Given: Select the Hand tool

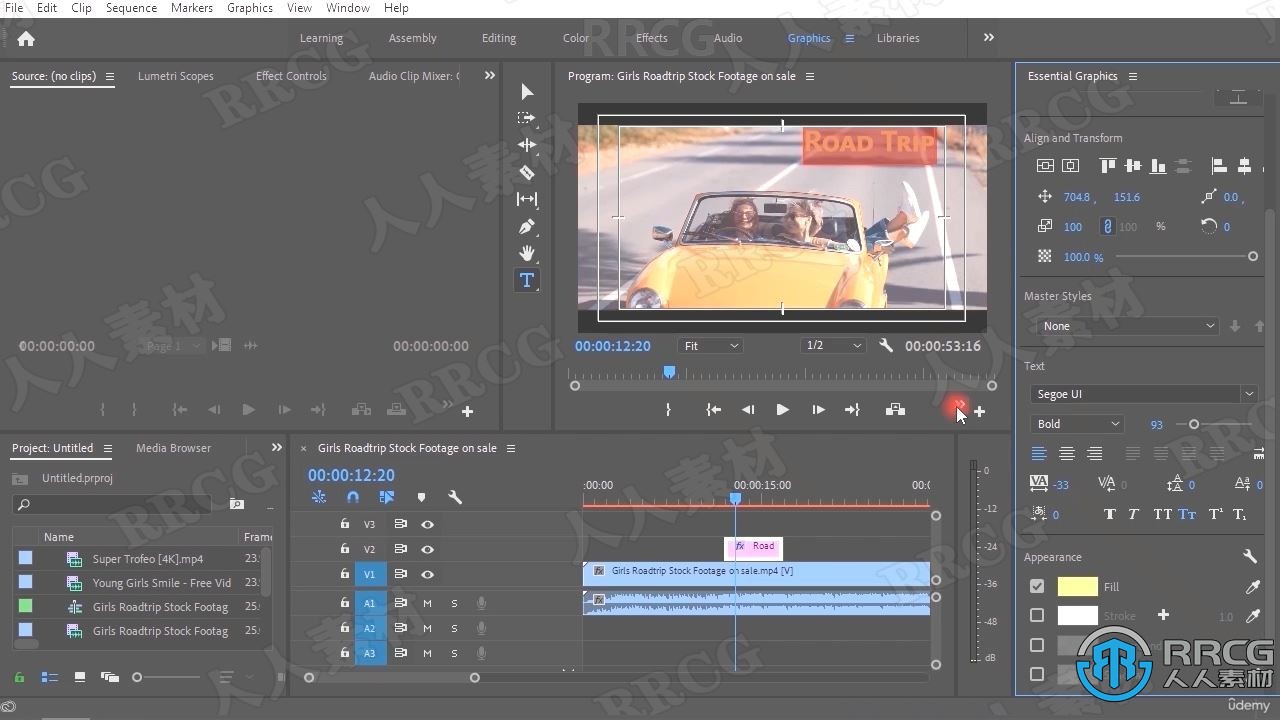Looking at the screenshot, I should click(527, 253).
